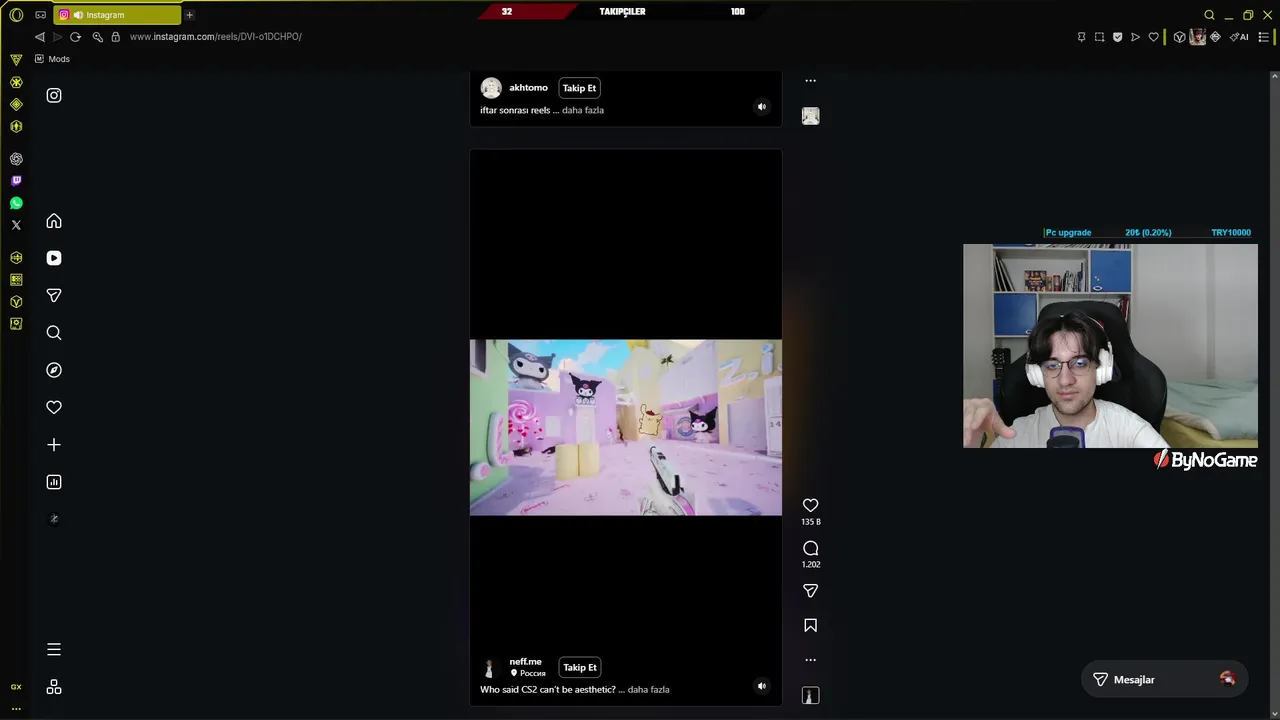This screenshot has width=1280, height=720.
Task: Share the neff.me reel
Action: [x=811, y=591]
